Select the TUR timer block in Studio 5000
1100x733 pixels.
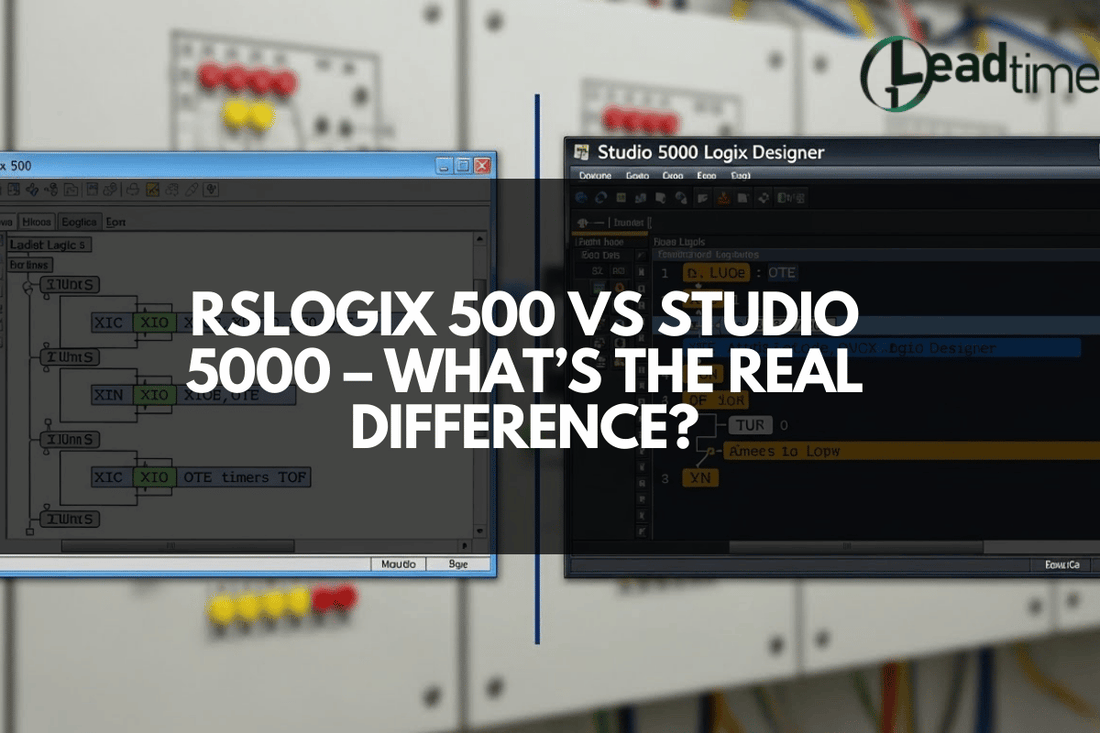[751, 424]
